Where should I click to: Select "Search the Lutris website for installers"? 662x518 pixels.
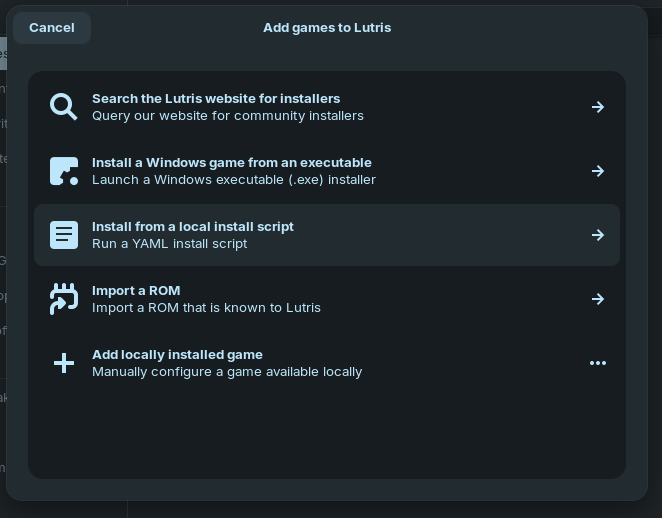[x=216, y=99]
